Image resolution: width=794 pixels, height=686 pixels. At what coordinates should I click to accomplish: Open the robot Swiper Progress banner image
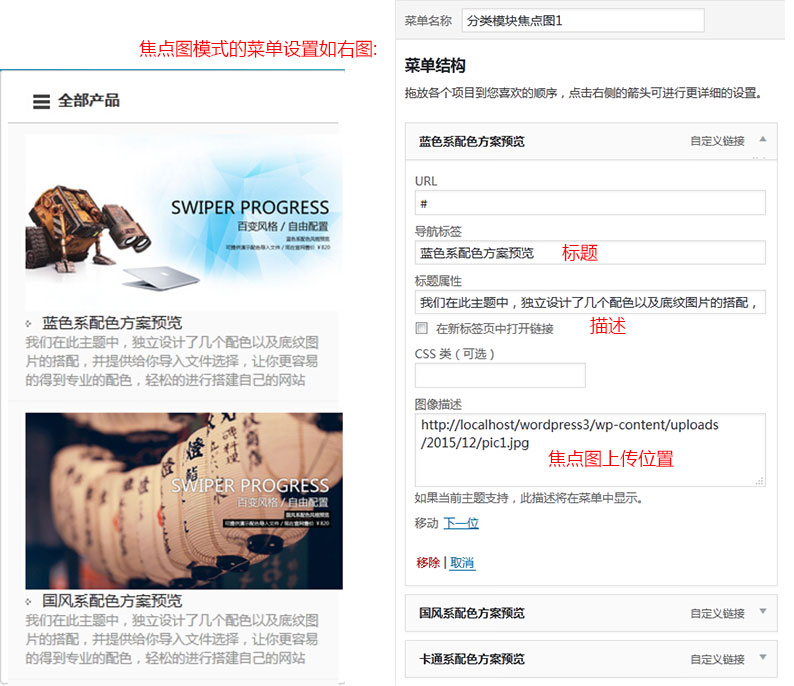pos(183,220)
